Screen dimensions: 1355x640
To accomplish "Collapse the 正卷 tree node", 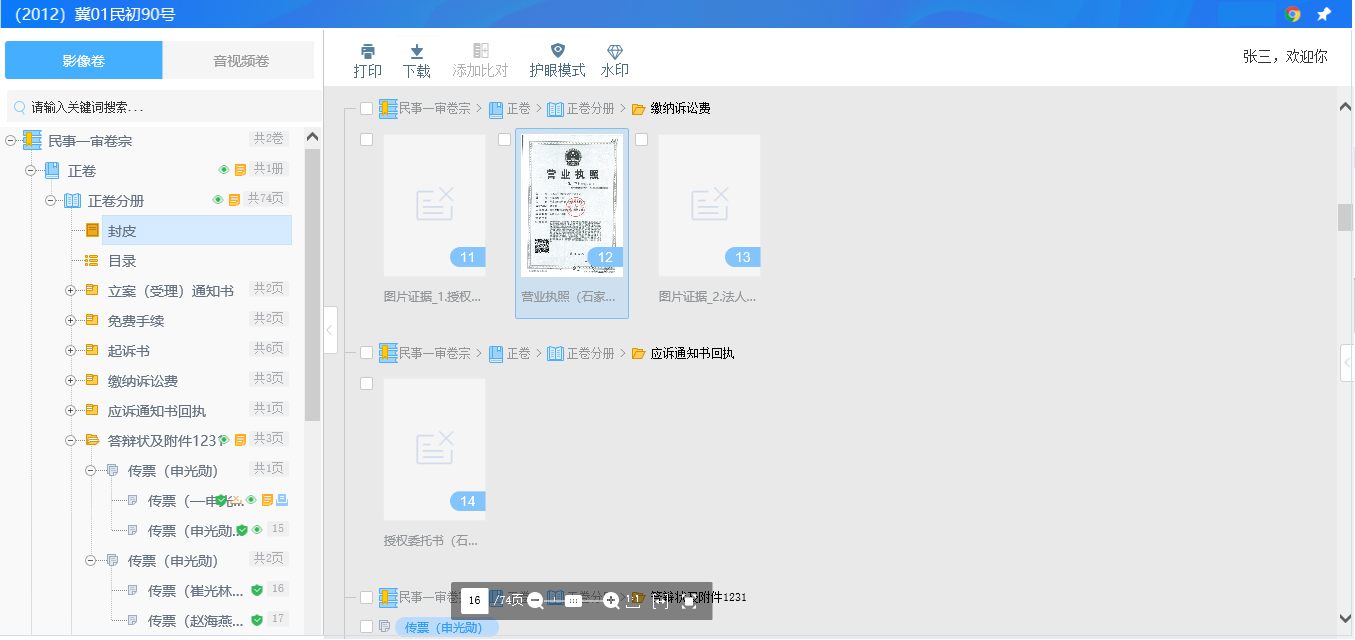I will point(31,171).
